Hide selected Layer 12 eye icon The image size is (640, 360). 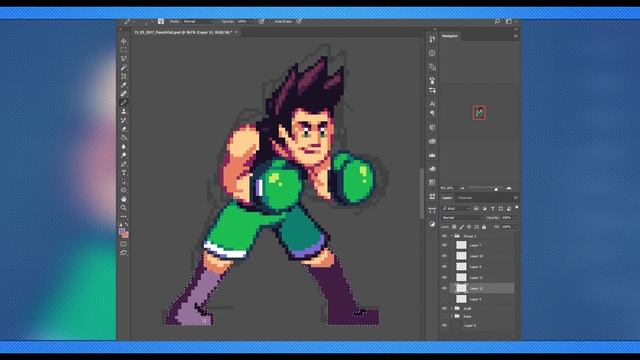tap(444, 288)
